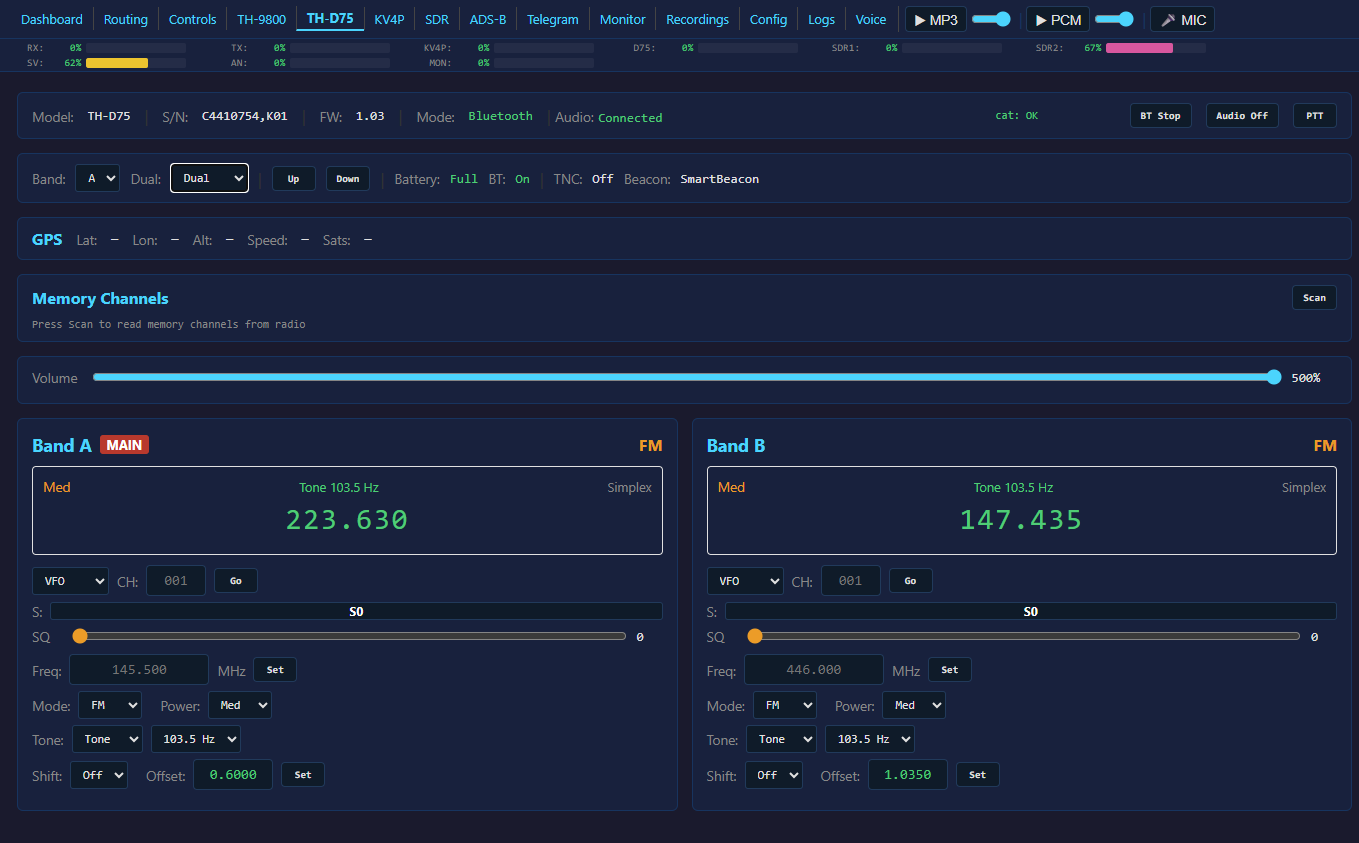Screen dimensions: 1359x843
Task: Open Band A Tone type dropdown
Action: pos(107,739)
